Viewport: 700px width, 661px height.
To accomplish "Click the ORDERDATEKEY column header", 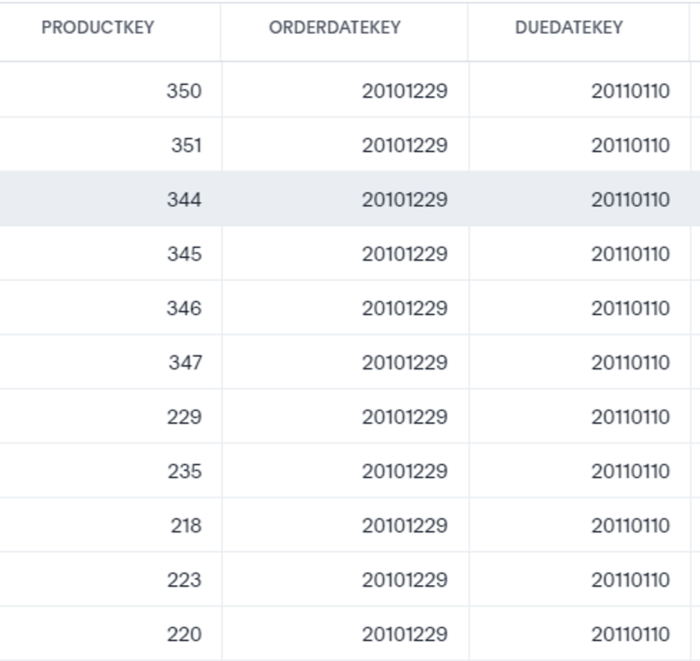I will tap(334, 28).
